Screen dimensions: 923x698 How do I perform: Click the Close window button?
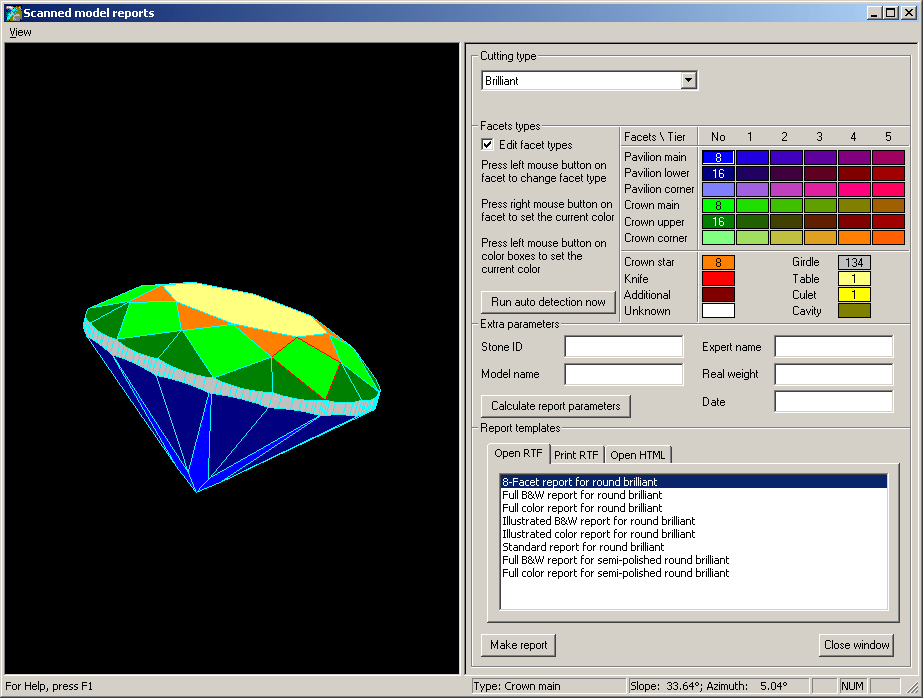856,645
